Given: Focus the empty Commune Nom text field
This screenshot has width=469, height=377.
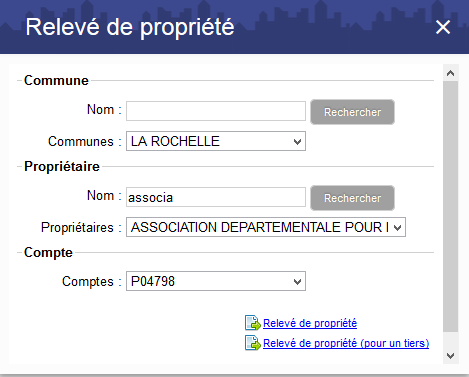Looking at the screenshot, I should pos(216,111).
